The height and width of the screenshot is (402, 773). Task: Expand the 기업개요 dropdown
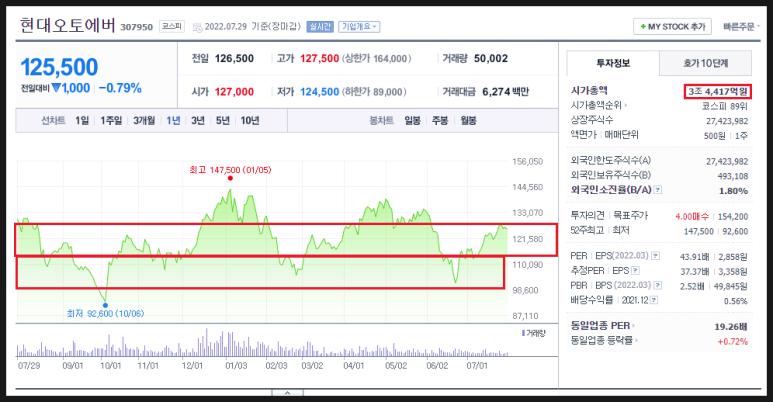pos(359,27)
